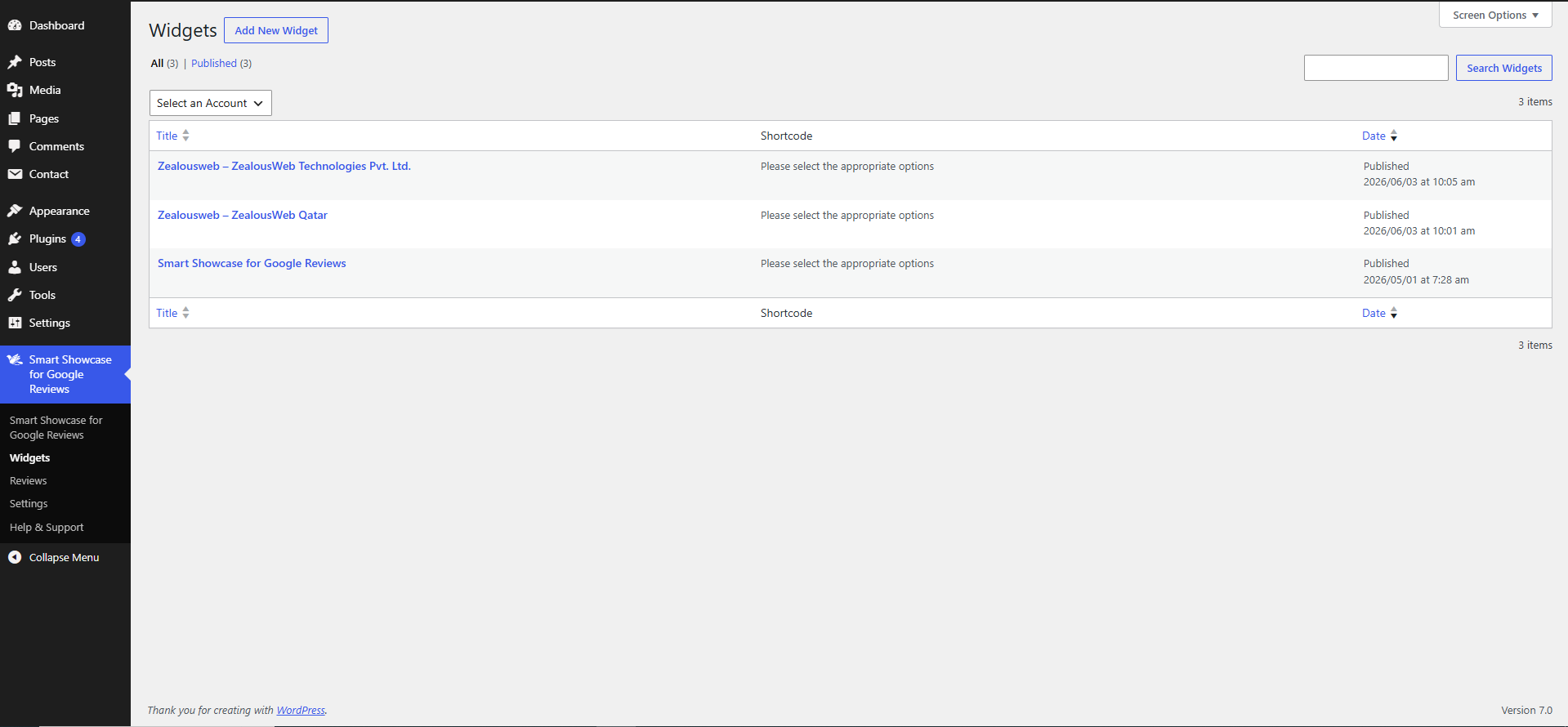Screen dimensions: 1568x727
Task: Click the Posts pushpin icon
Action: [x=15, y=62]
